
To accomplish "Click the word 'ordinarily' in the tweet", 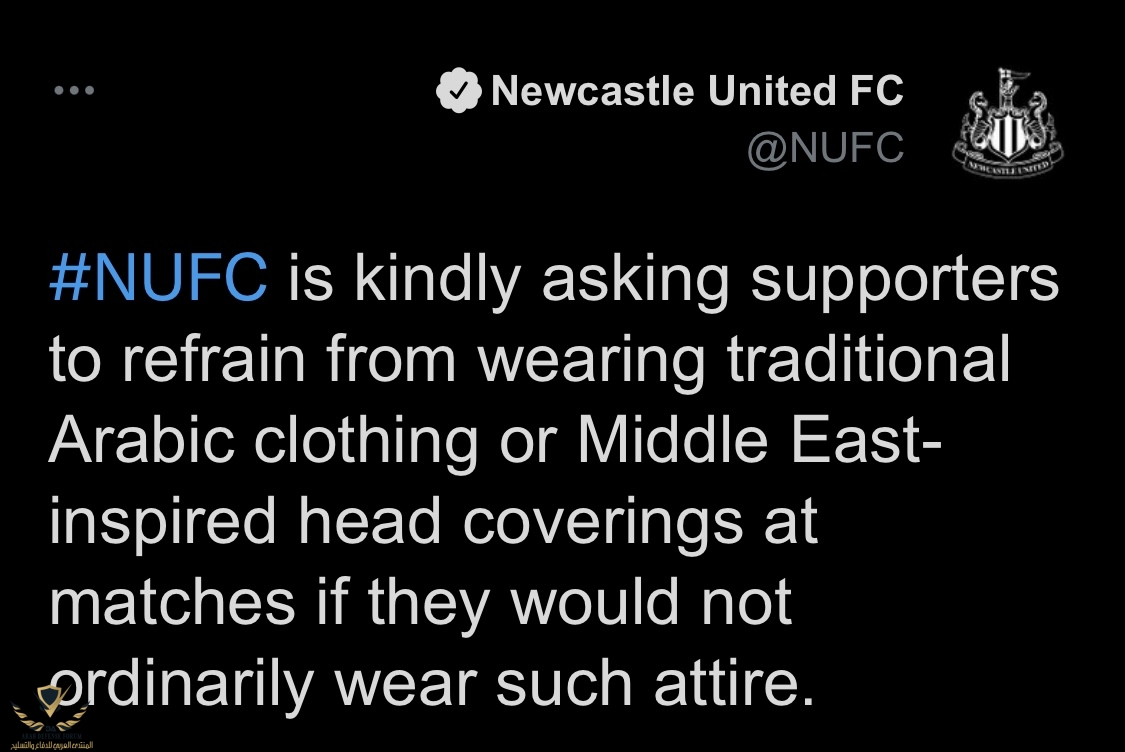I will click(x=182, y=686).
